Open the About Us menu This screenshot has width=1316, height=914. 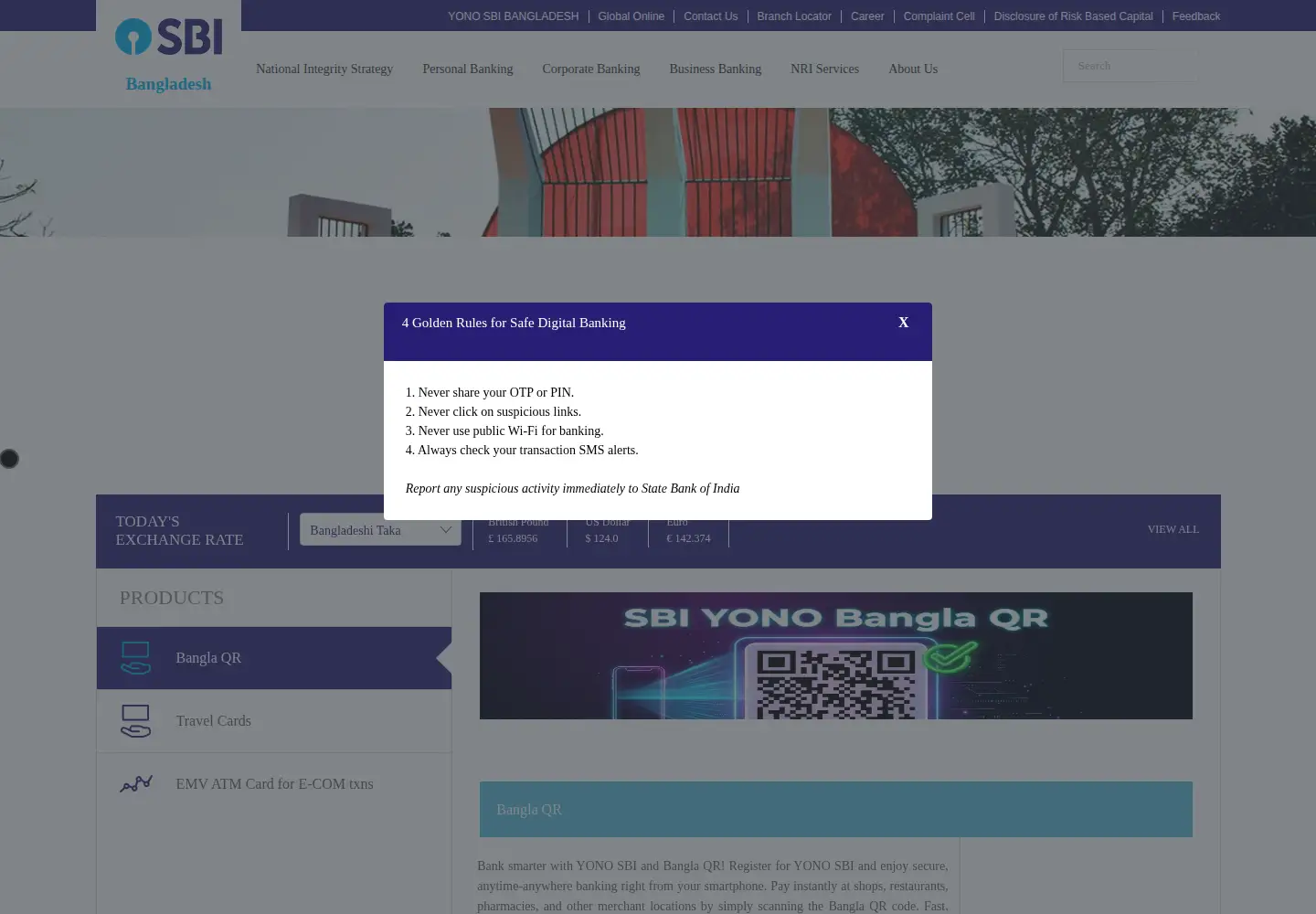click(913, 69)
